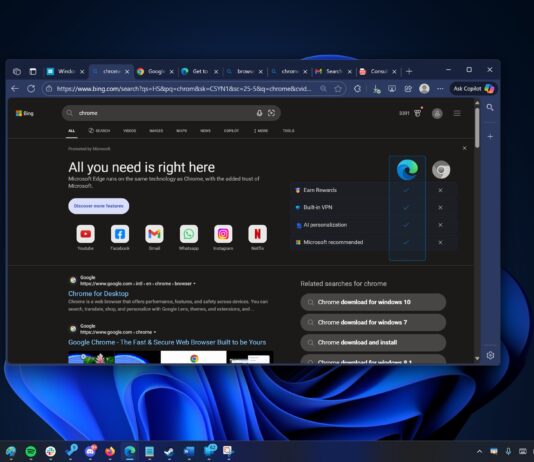This screenshot has height=462, width=534.
Task: Select the Copilot search tab
Action: [x=231, y=131]
